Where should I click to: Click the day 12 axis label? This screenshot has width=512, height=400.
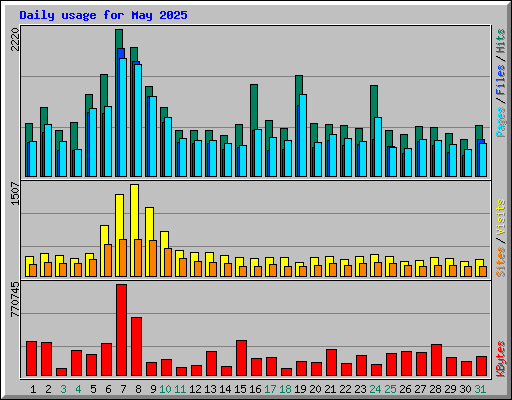[195, 389]
